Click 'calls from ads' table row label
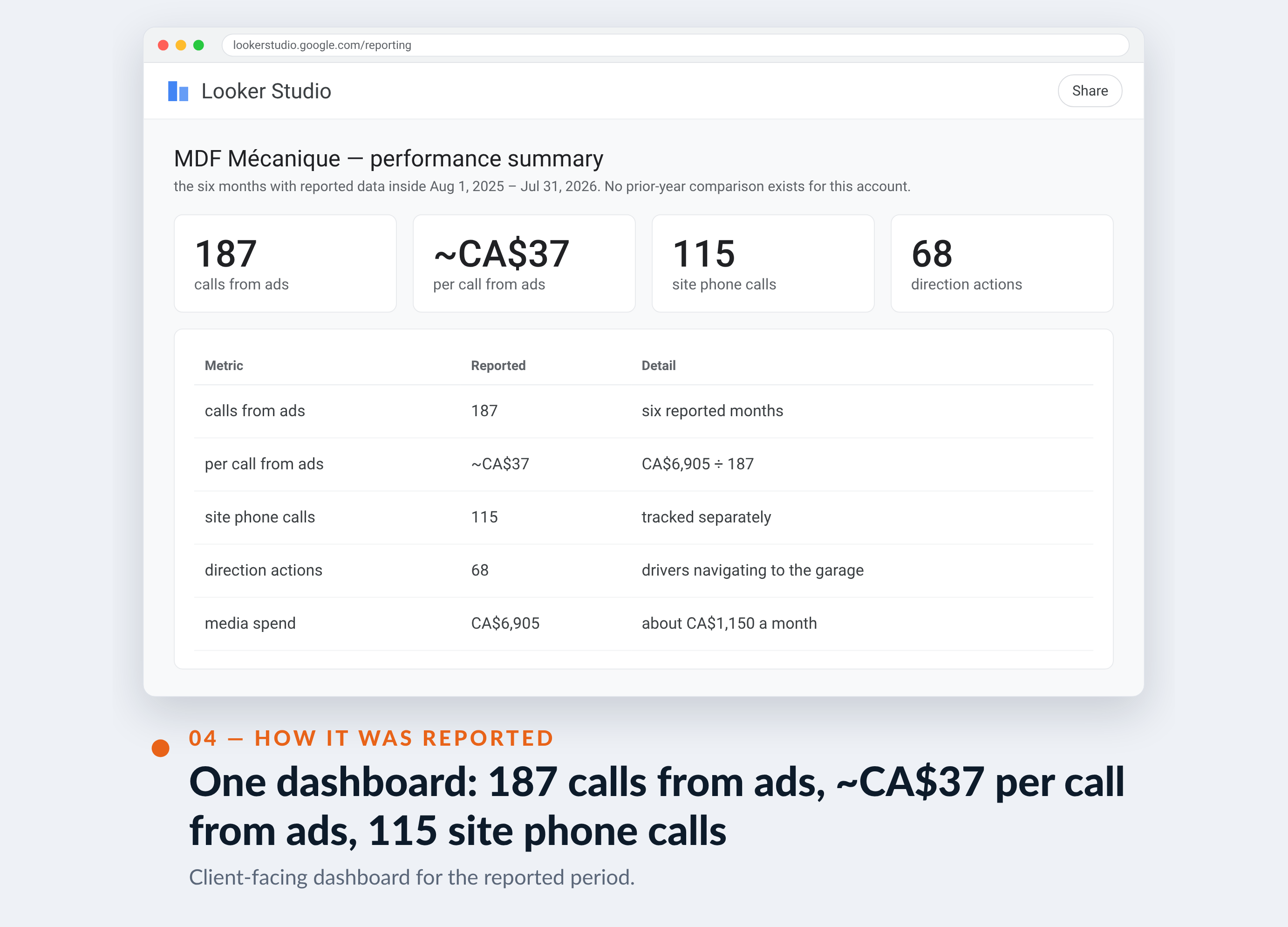Screen dimensions: 1288x927 pyautogui.click(x=254, y=411)
